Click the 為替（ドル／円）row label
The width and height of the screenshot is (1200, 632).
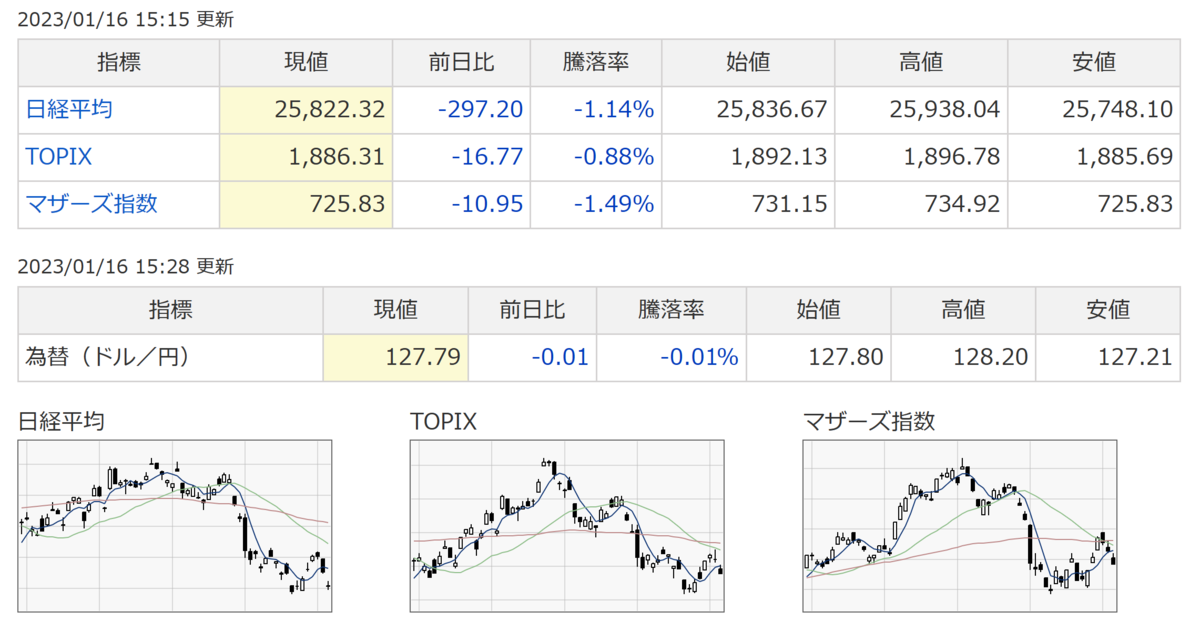(107, 357)
